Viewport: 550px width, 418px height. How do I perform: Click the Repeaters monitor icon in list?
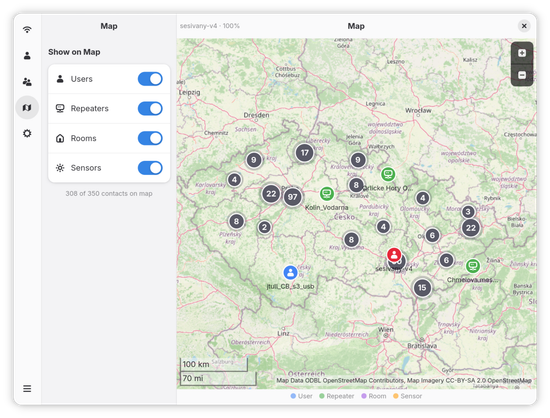click(60, 108)
